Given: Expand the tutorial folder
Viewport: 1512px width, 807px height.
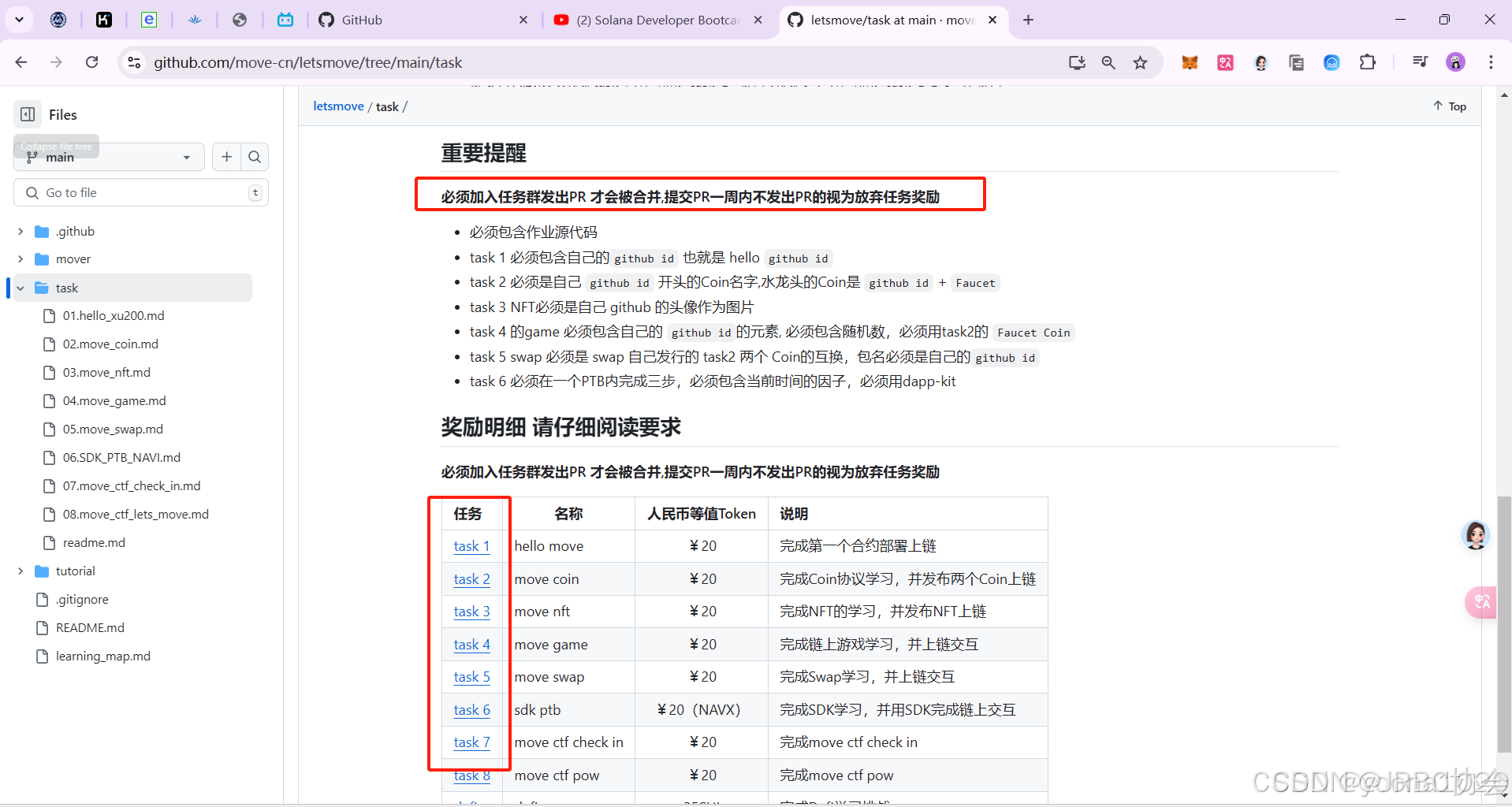Looking at the screenshot, I should [20, 571].
